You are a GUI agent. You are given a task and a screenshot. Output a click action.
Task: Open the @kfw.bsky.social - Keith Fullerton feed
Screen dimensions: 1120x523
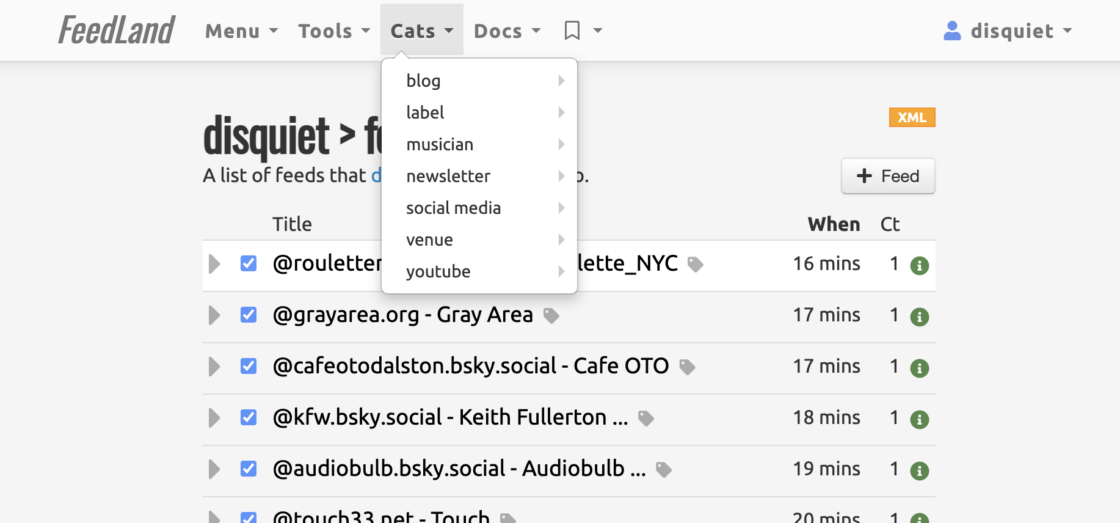(x=450, y=418)
